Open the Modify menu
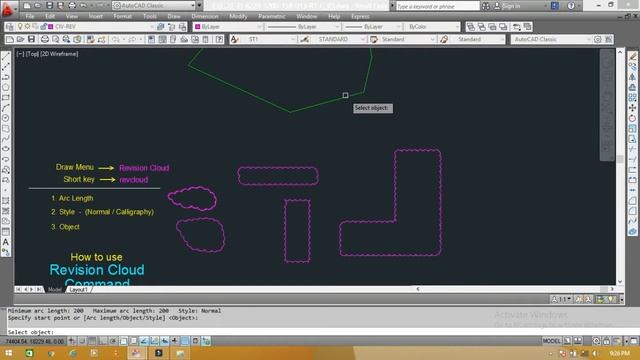 [x=238, y=16]
